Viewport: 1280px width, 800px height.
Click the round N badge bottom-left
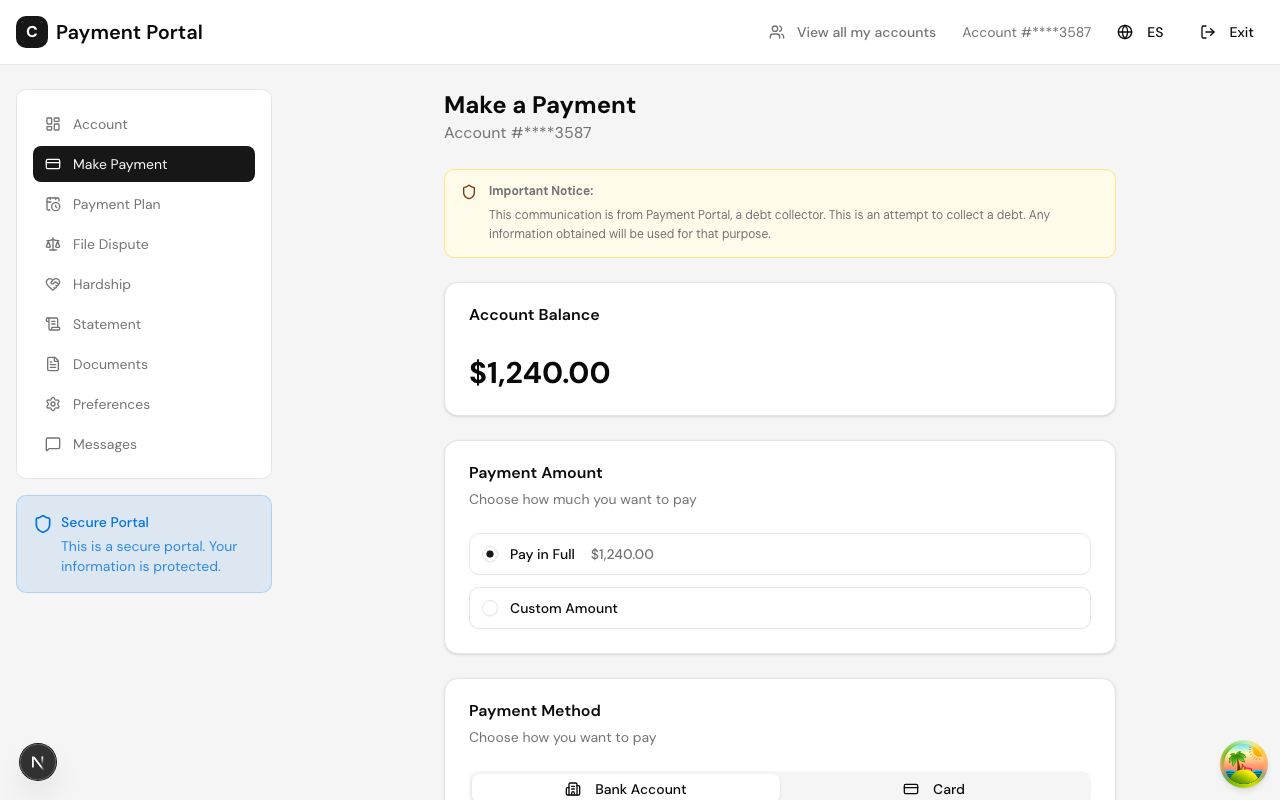tap(38, 762)
